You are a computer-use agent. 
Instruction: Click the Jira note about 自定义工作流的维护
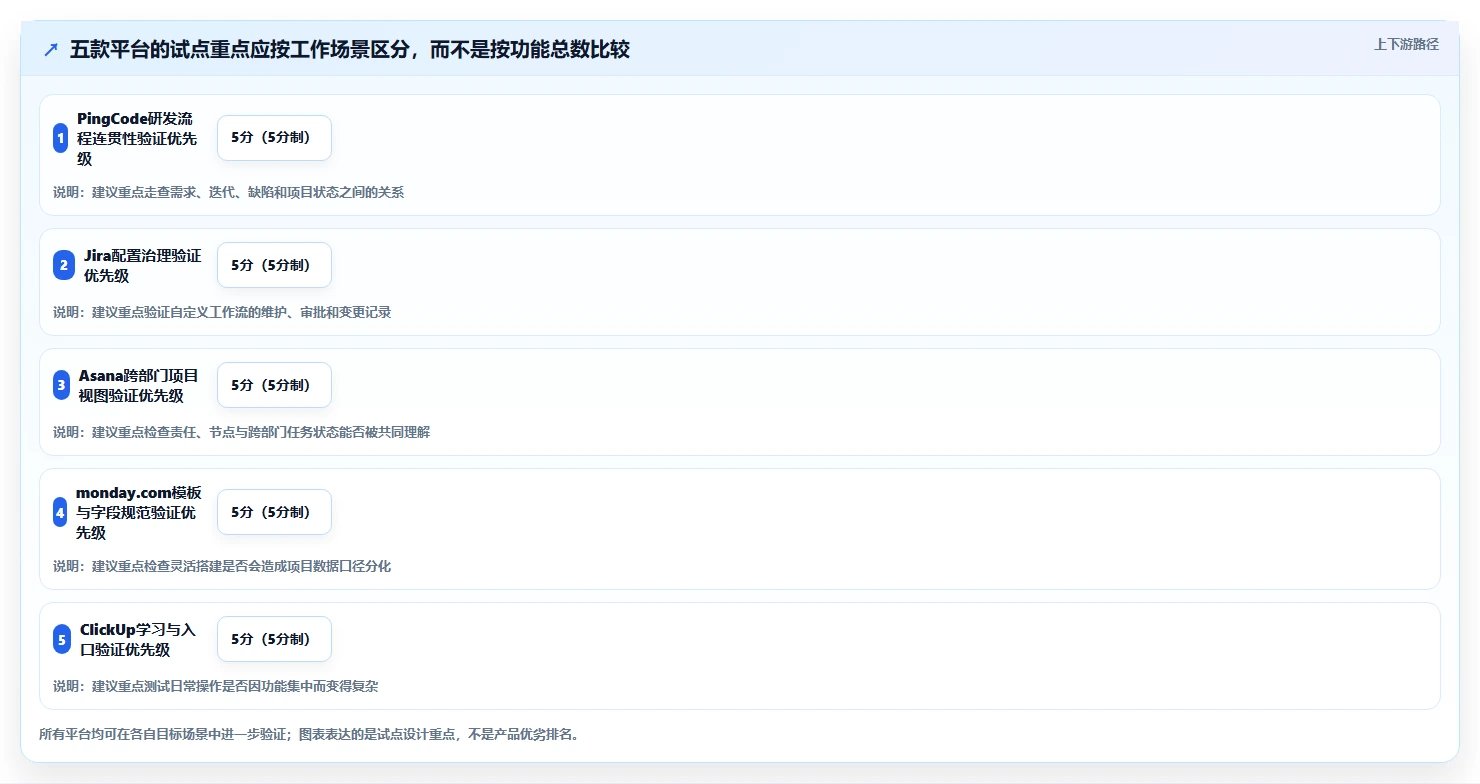pos(222,312)
